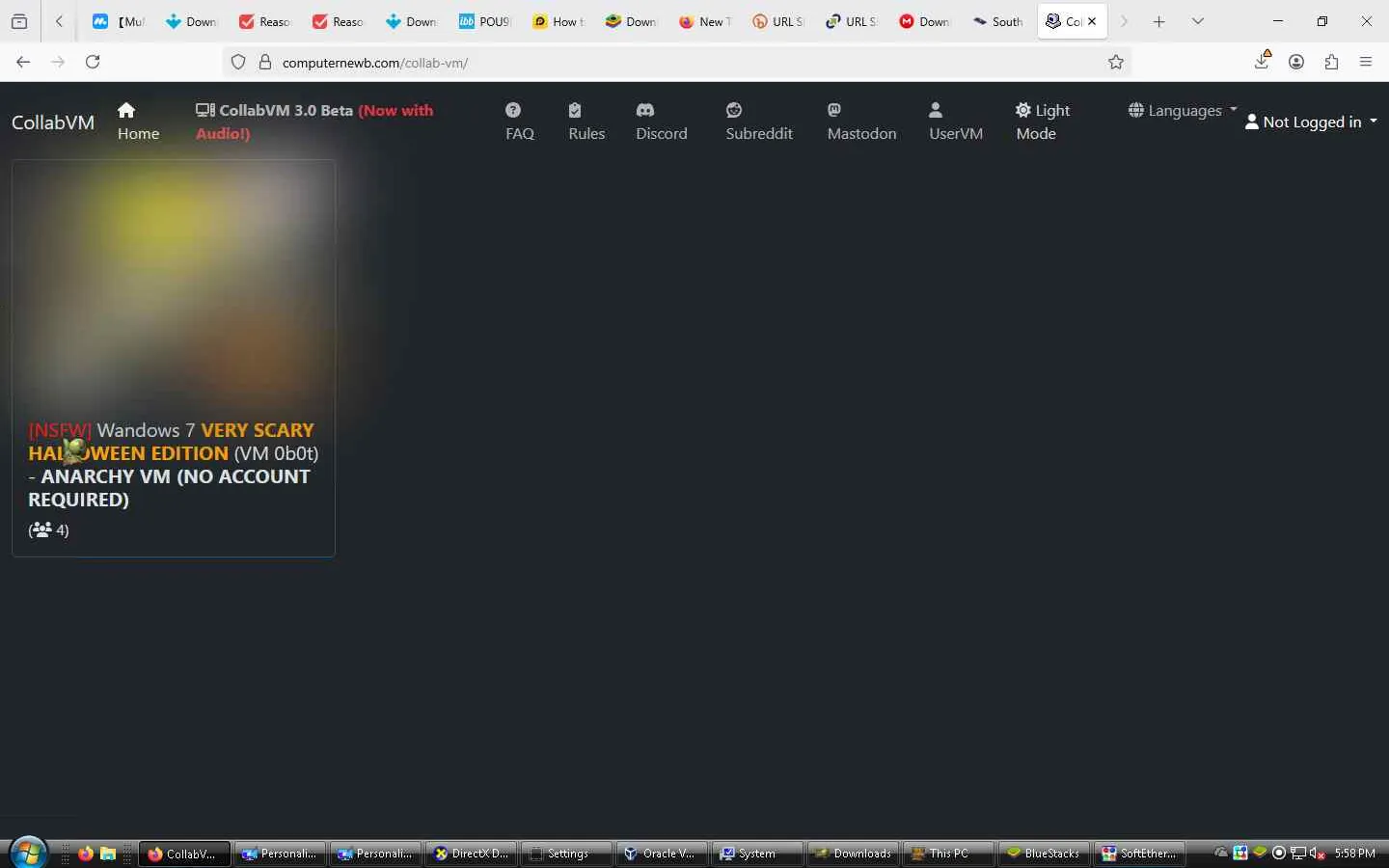Open the Firefox downloads panel icon

[1262, 61]
